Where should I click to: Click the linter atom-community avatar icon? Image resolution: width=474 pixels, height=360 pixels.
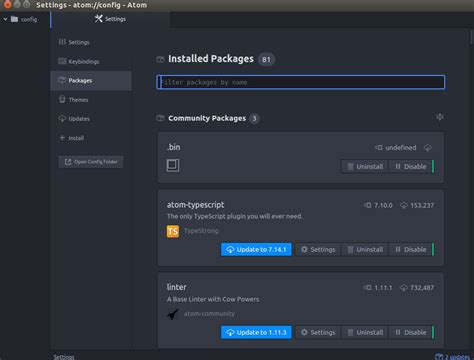[x=173, y=314]
